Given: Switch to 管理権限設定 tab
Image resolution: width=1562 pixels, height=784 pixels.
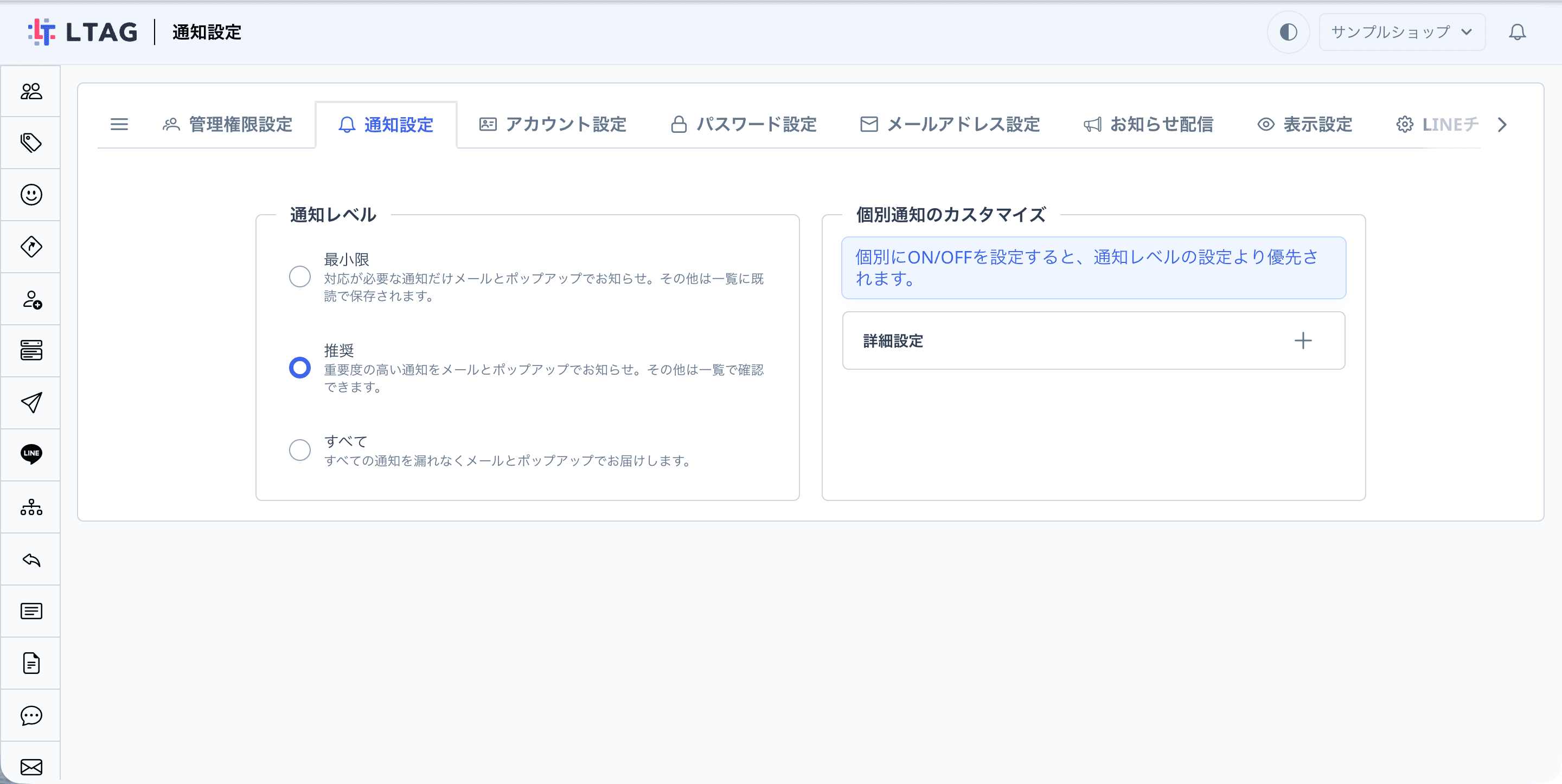Looking at the screenshot, I should (x=227, y=124).
